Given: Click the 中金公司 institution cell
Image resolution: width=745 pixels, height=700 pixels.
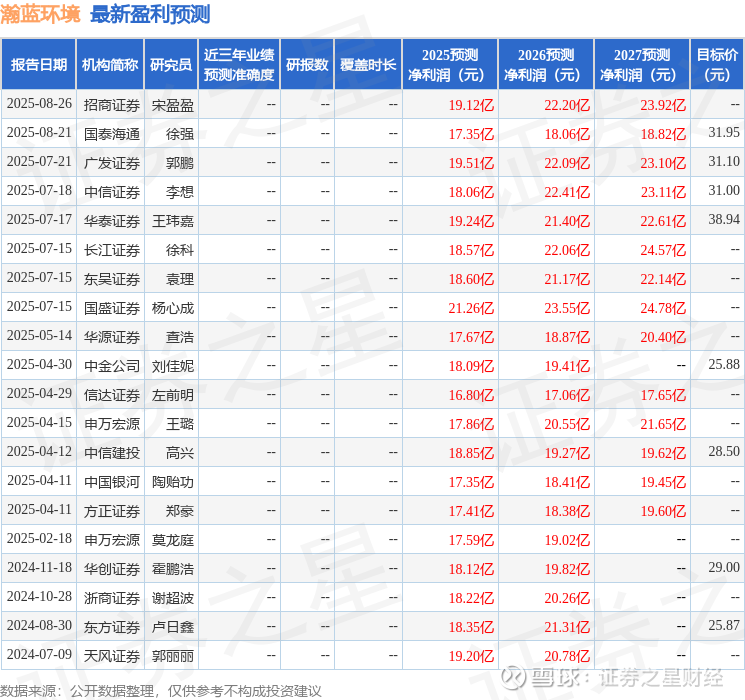Looking at the screenshot, I should (x=112, y=365).
